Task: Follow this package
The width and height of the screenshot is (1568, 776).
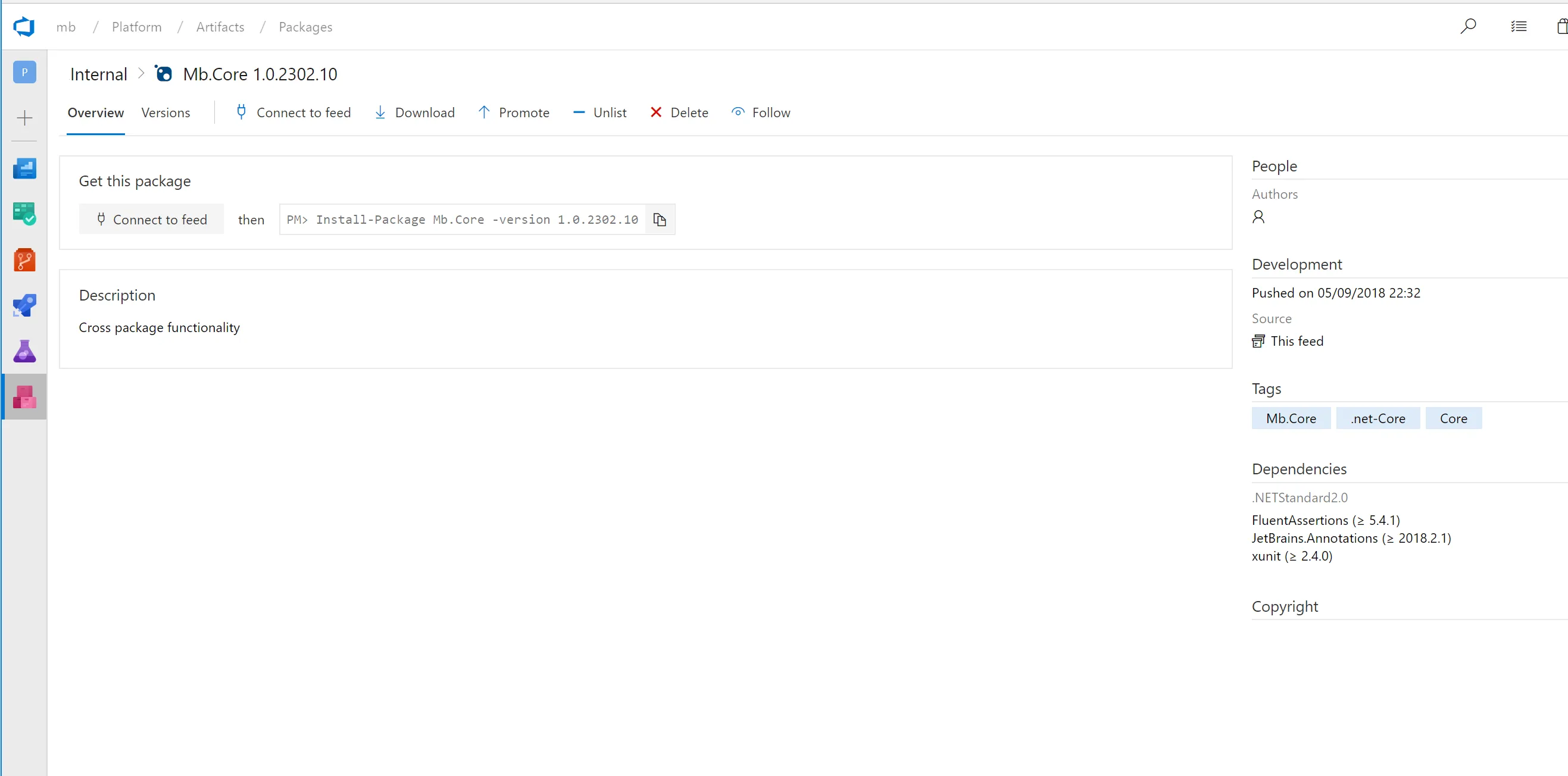Action: click(x=761, y=112)
